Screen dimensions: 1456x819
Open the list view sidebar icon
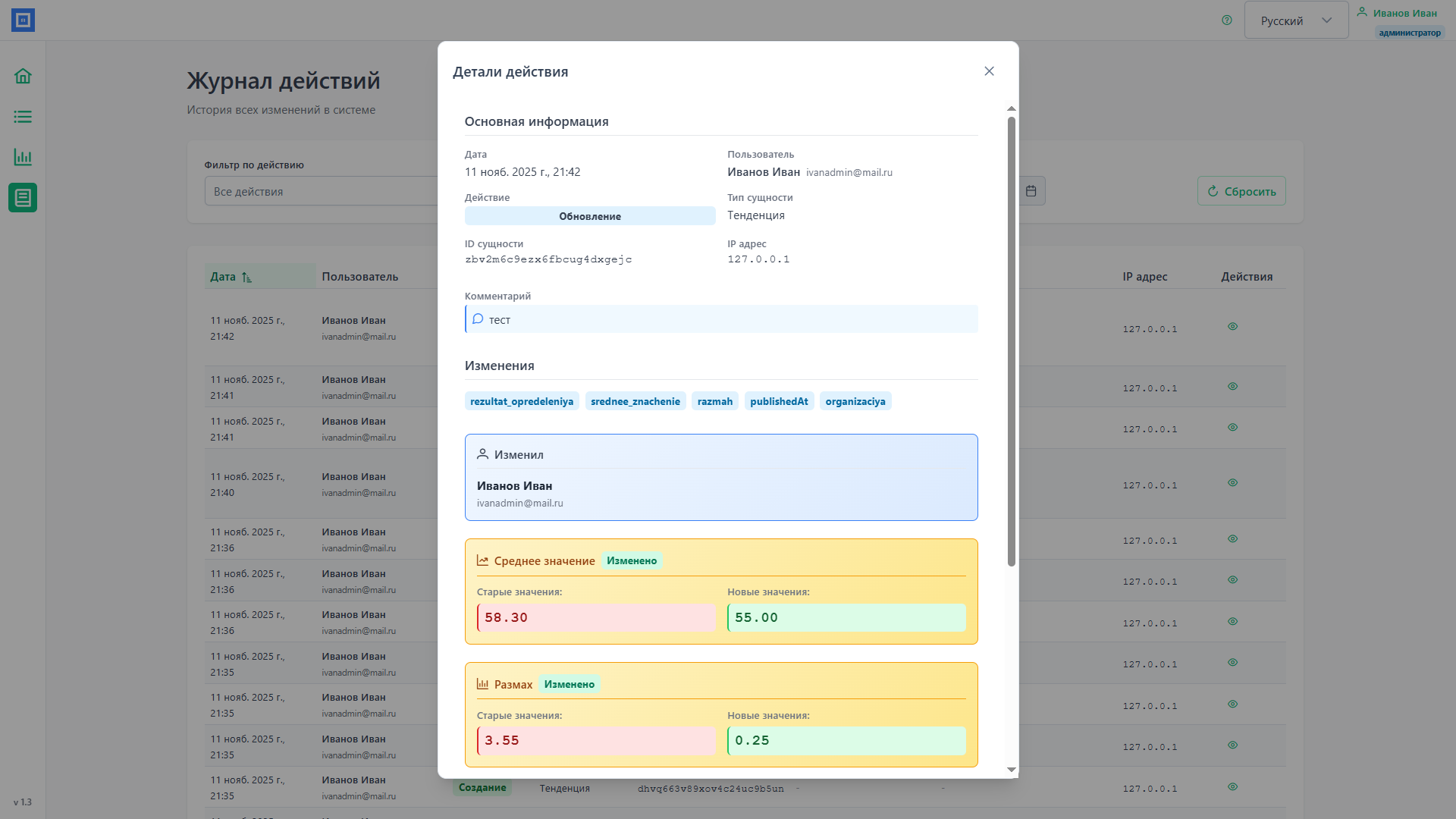point(23,117)
